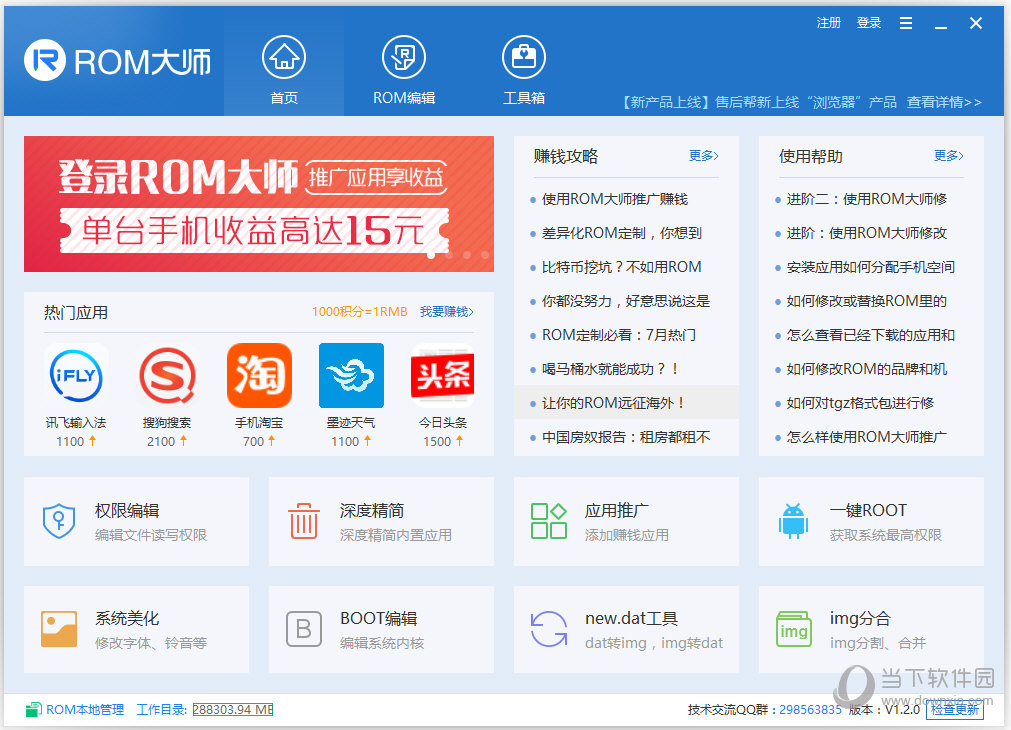The image size is (1011, 730).
Task: Open 系统美化 picture icon tool
Action: point(59,629)
